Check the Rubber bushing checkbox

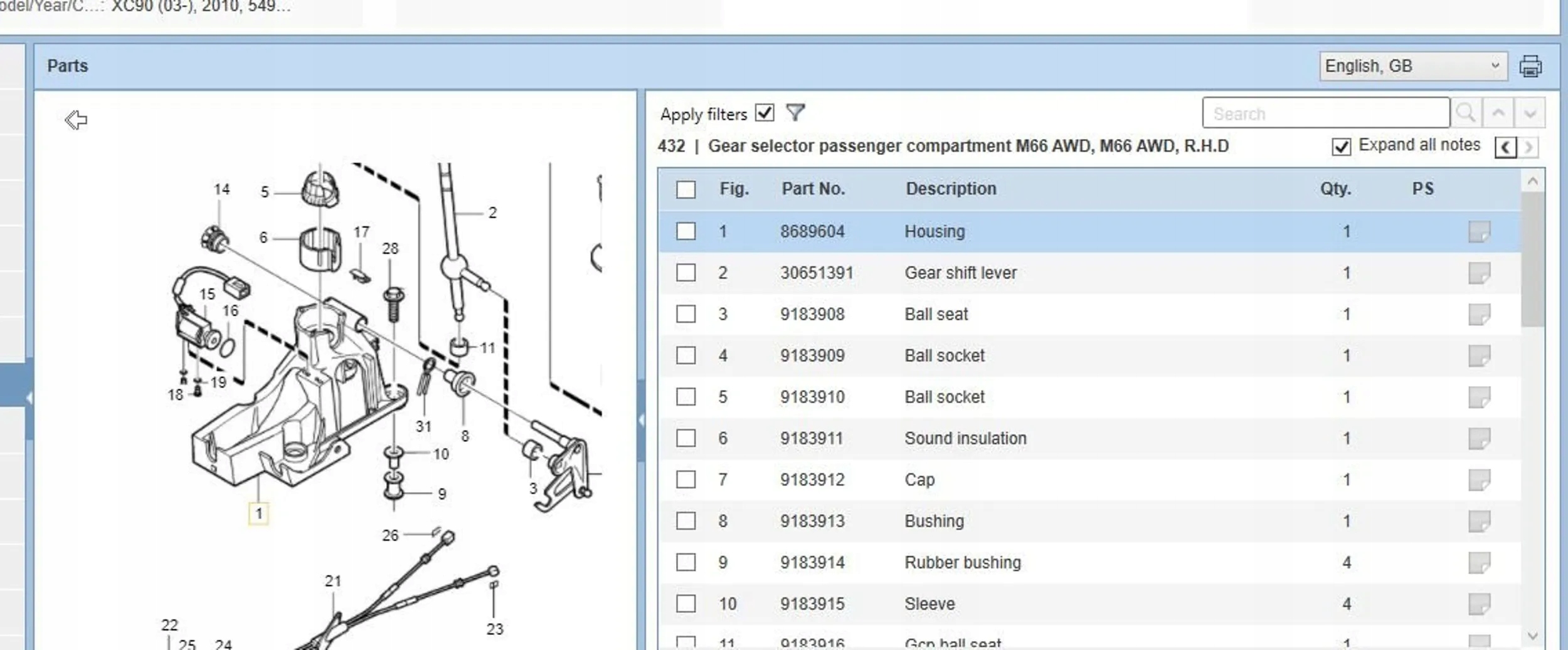point(686,562)
